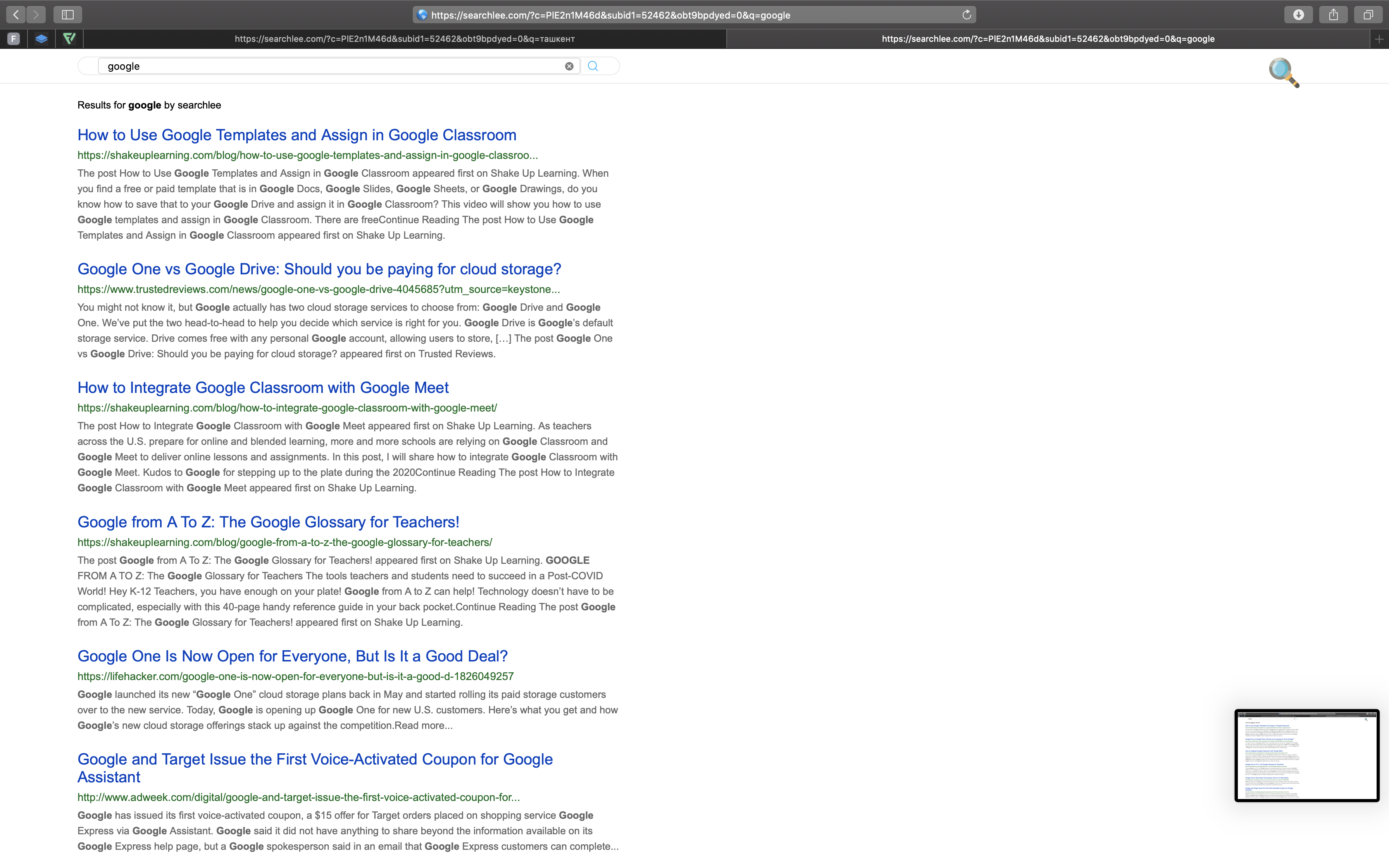Viewport: 1389px width, 868px height.
Task: Click the site globe icon in address bar
Action: (x=422, y=15)
